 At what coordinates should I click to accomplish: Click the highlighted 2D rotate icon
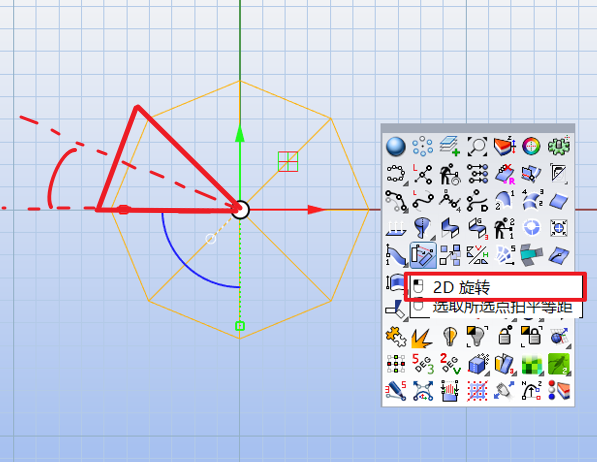tap(423, 255)
